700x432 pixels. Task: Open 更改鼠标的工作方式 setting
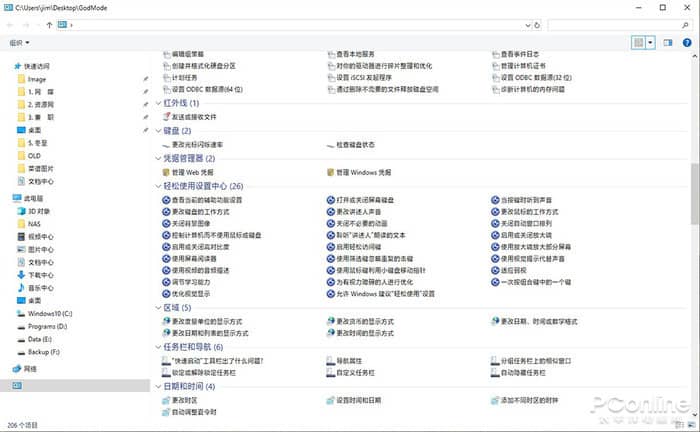pyautogui.click(x=529, y=212)
